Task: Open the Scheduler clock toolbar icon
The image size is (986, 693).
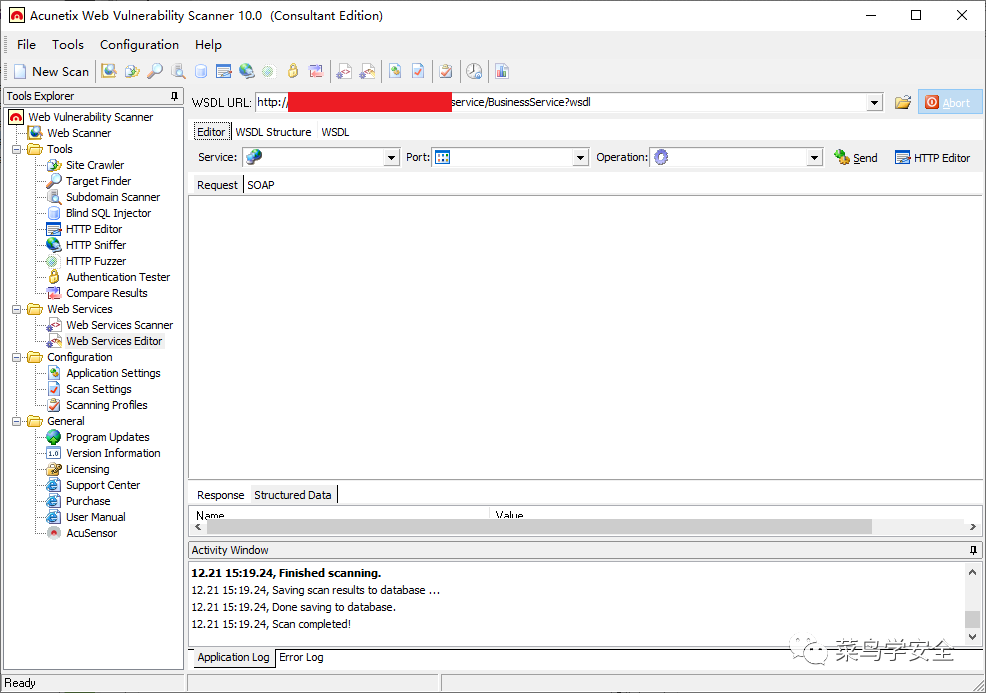Action: pyautogui.click(x=474, y=71)
